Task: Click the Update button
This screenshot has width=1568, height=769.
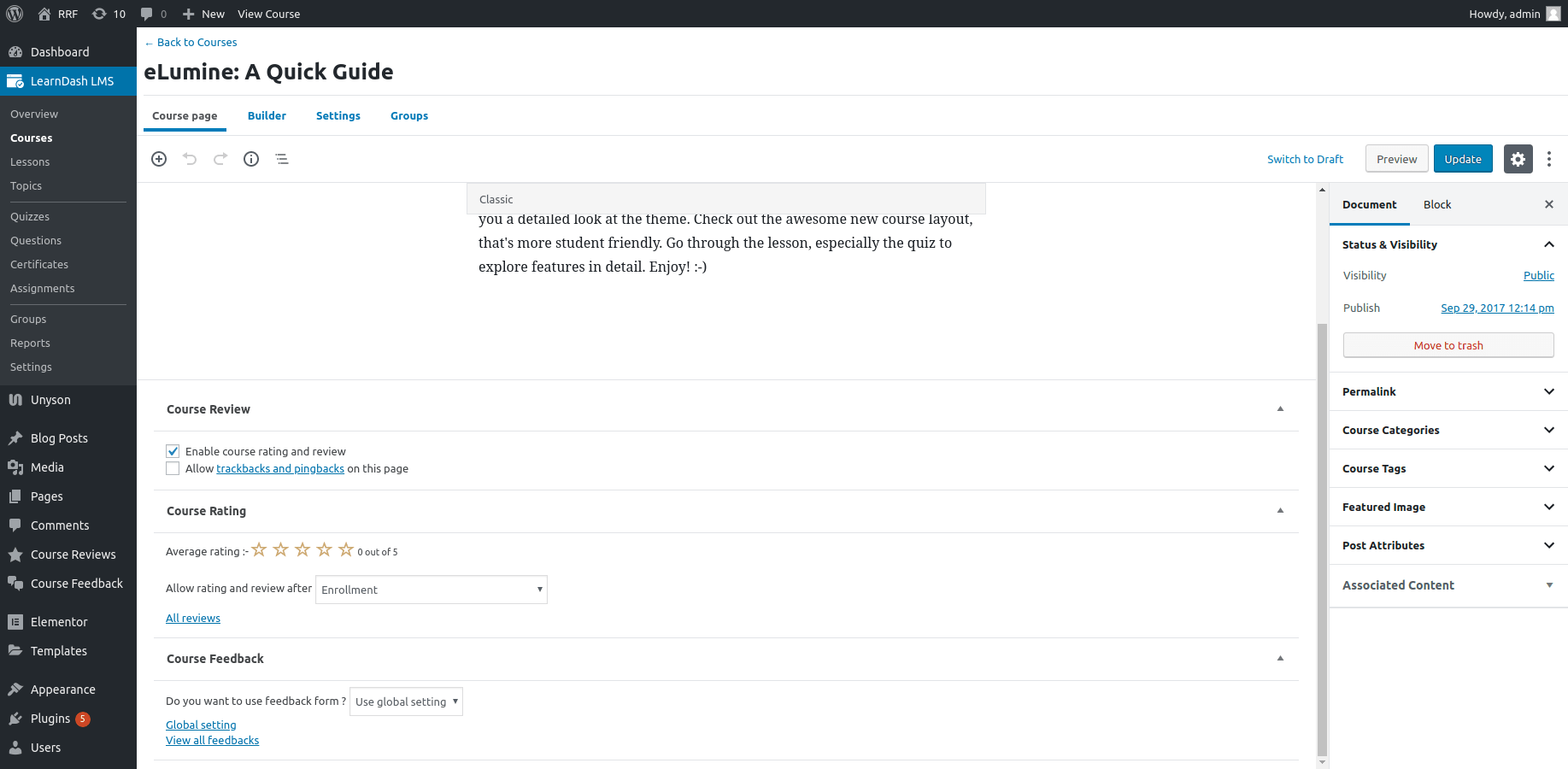Action: click(1463, 159)
